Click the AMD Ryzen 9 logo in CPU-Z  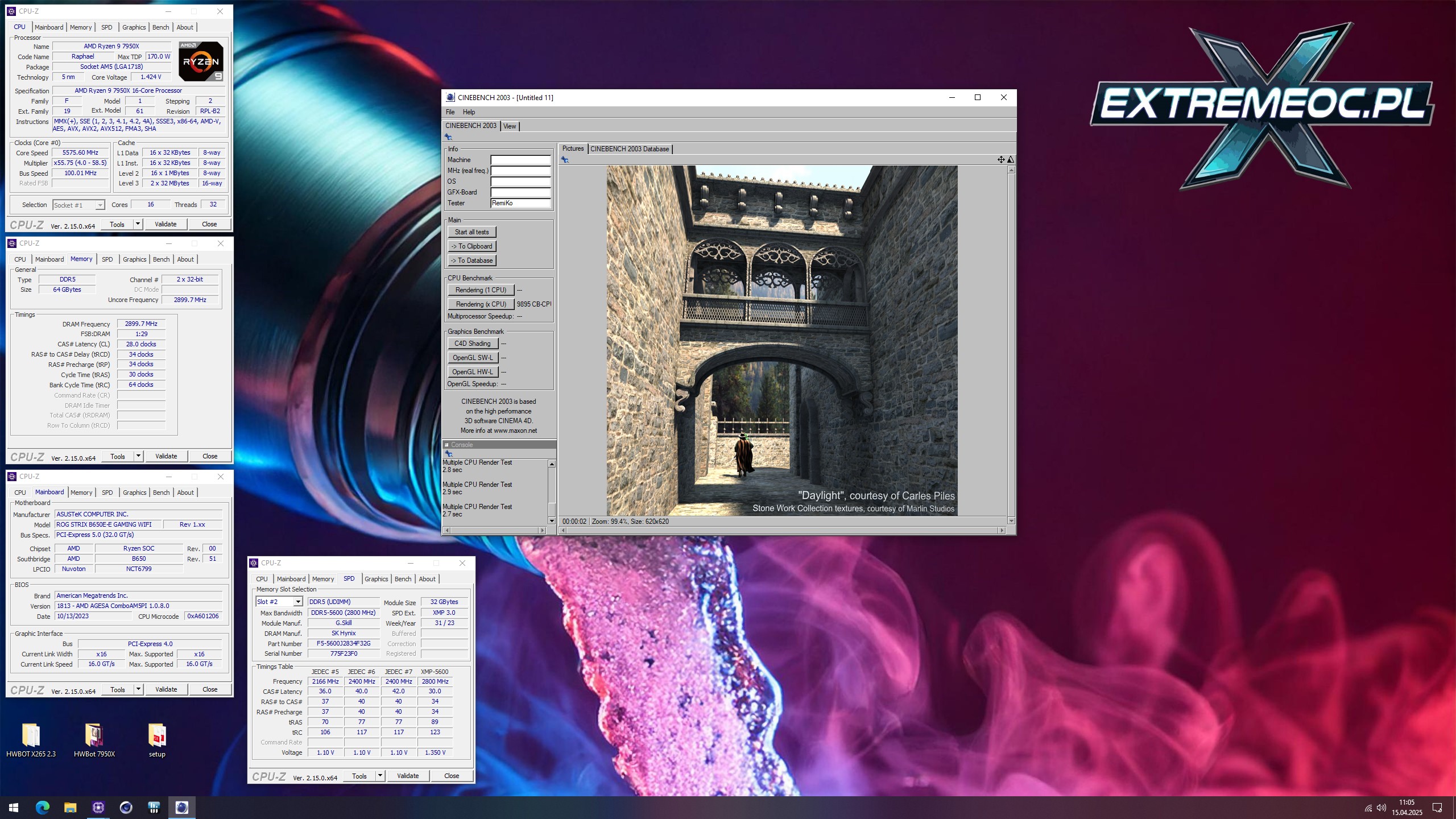point(201,61)
